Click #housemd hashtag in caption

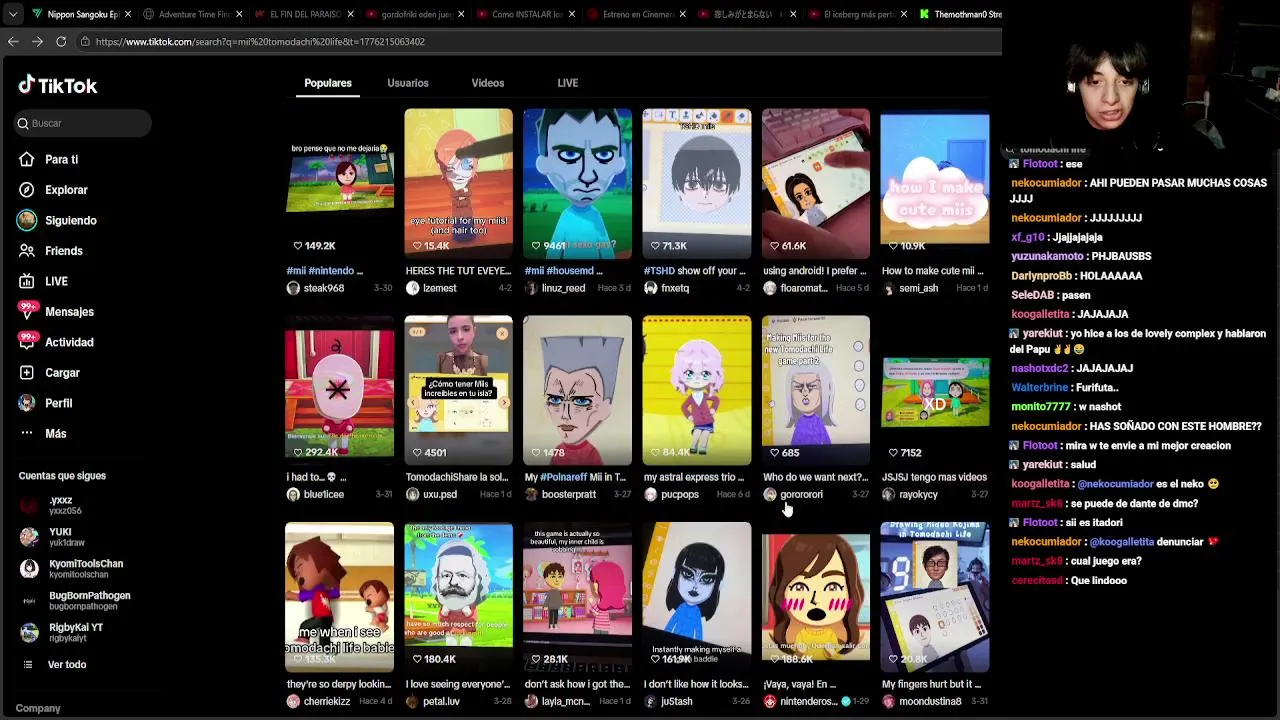tap(573, 271)
